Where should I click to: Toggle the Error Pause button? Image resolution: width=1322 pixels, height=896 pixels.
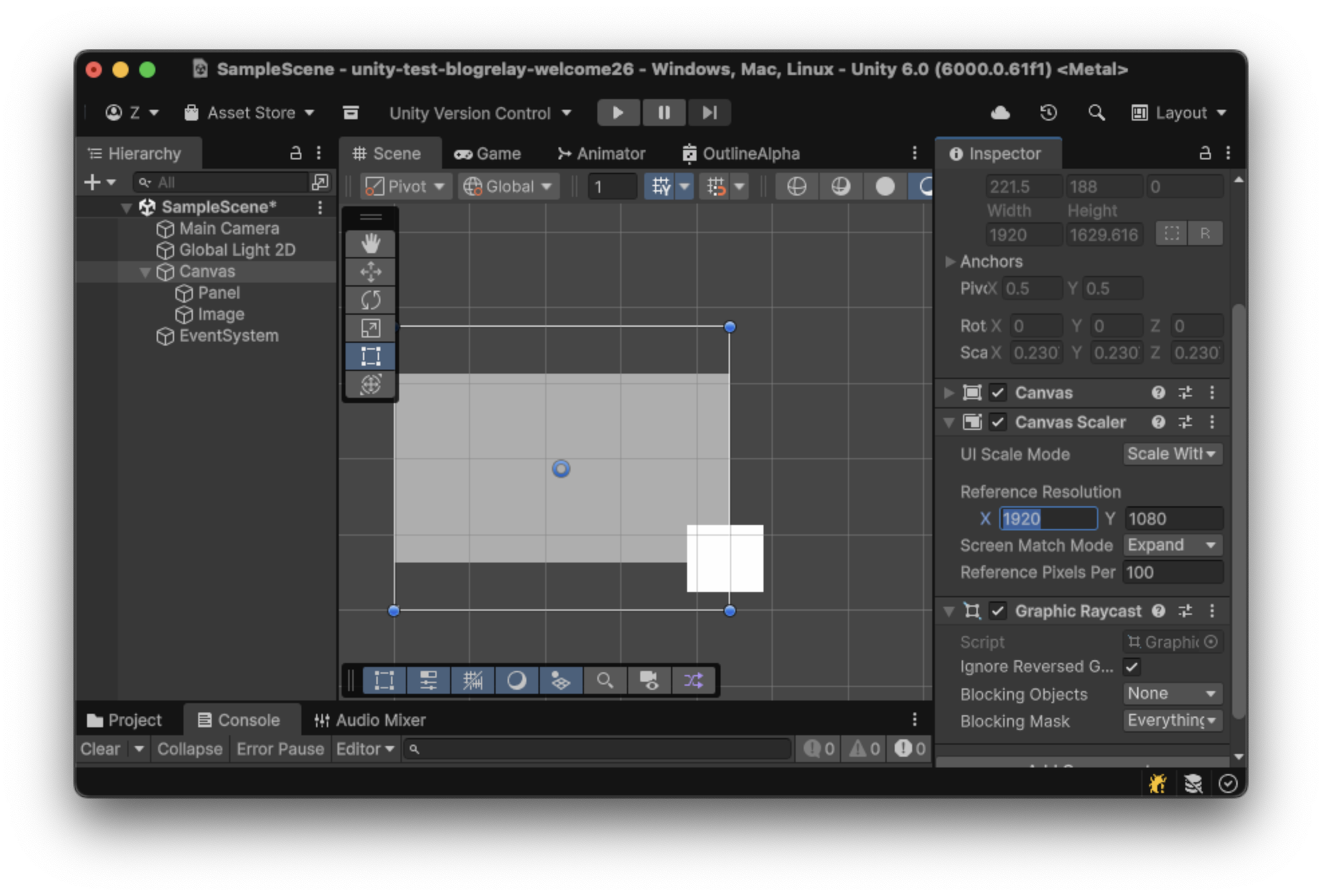(x=280, y=749)
